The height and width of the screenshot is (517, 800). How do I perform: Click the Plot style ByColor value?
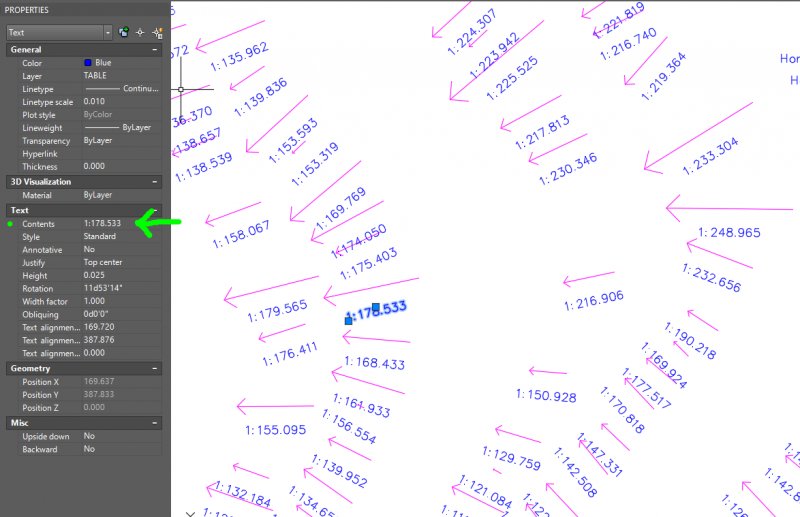pos(97,115)
